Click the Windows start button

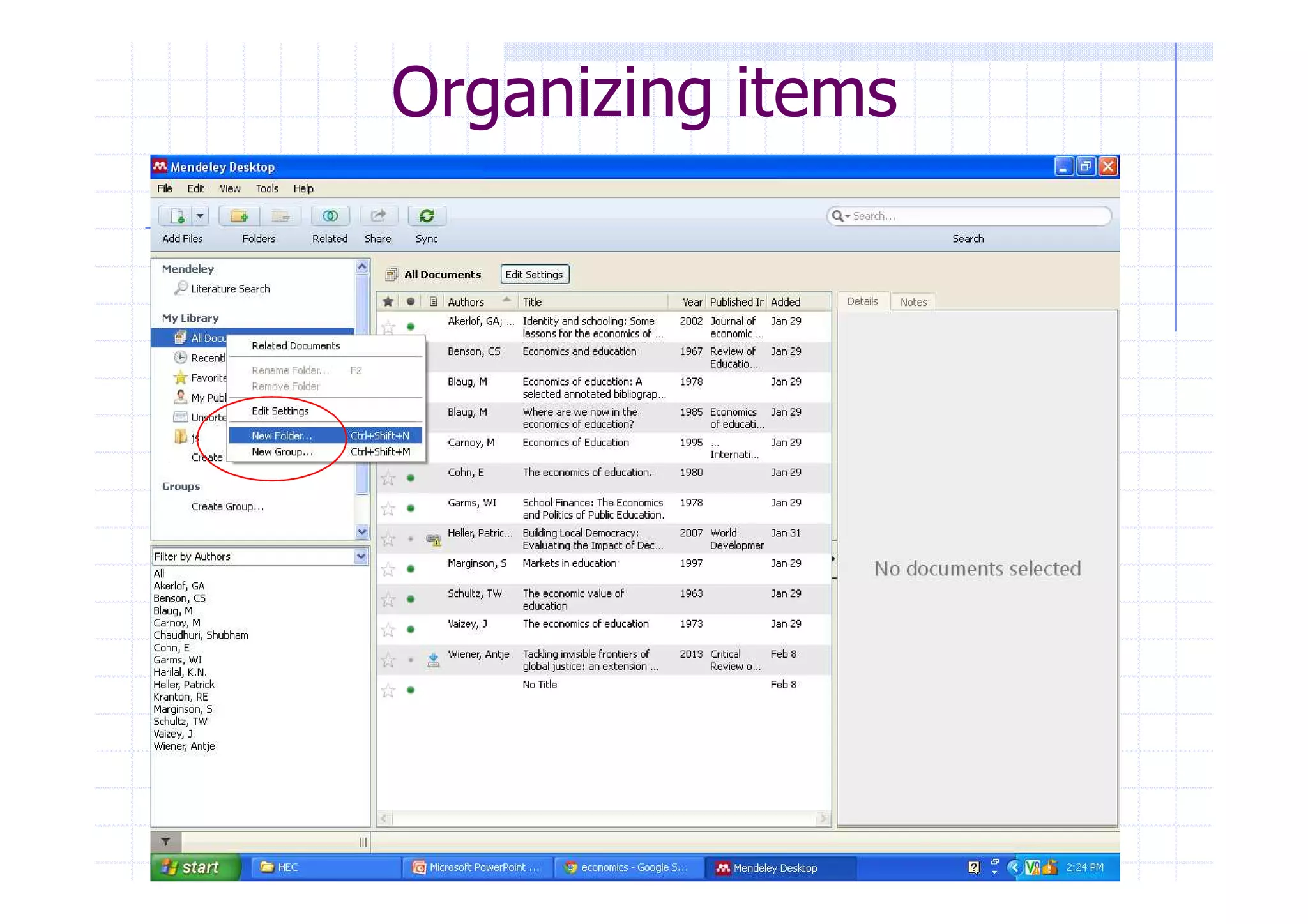click(x=195, y=867)
